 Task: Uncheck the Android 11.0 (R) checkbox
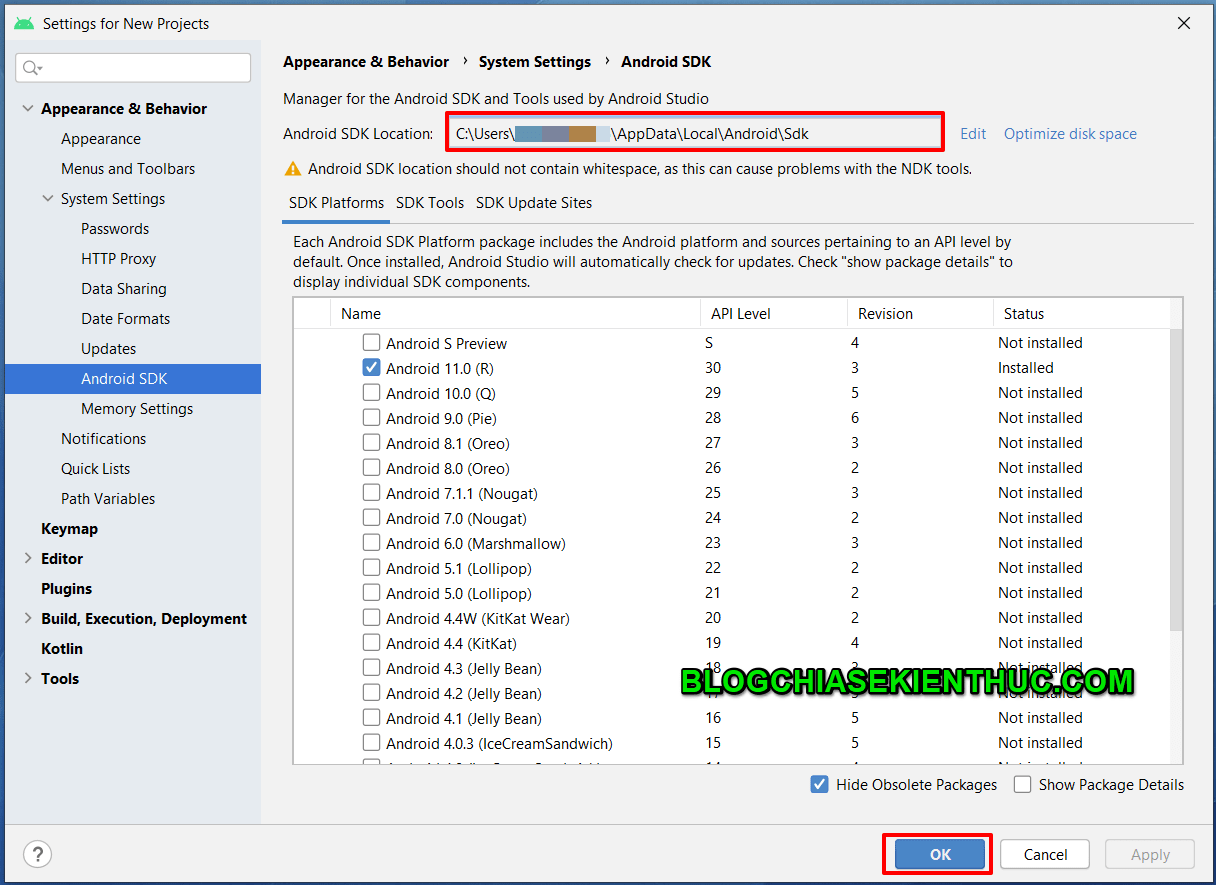tap(371, 368)
